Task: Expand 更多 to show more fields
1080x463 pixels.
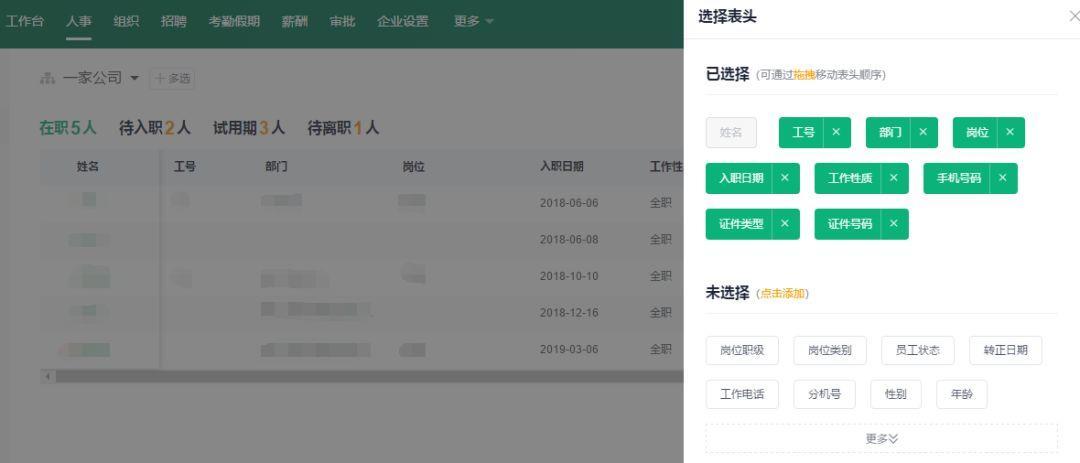Action: (881, 438)
